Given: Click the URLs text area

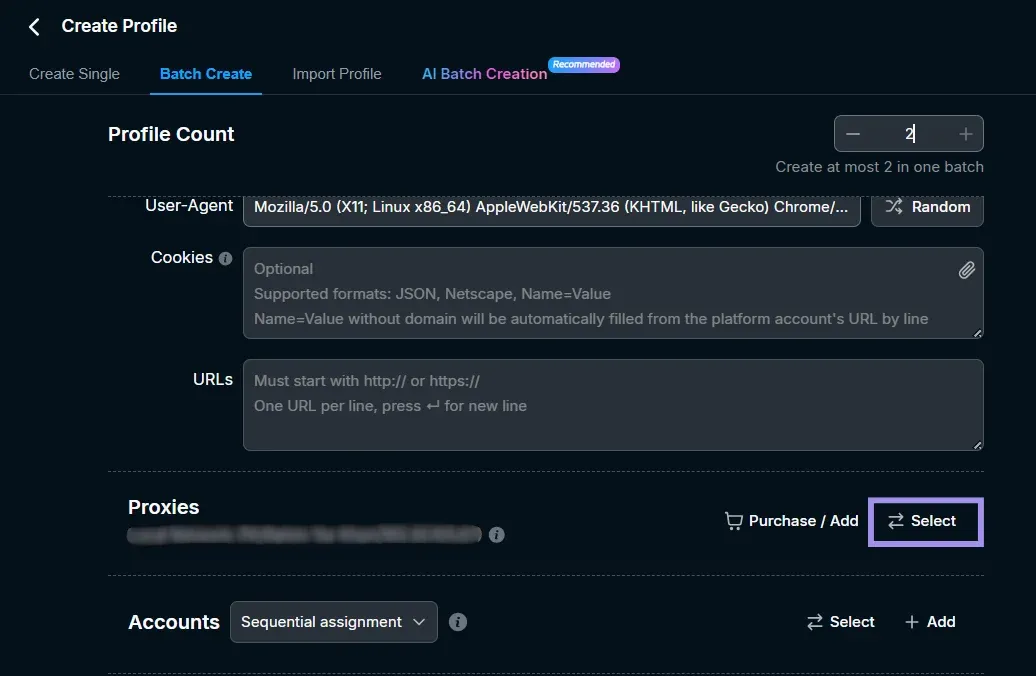Looking at the screenshot, I should [x=613, y=405].
